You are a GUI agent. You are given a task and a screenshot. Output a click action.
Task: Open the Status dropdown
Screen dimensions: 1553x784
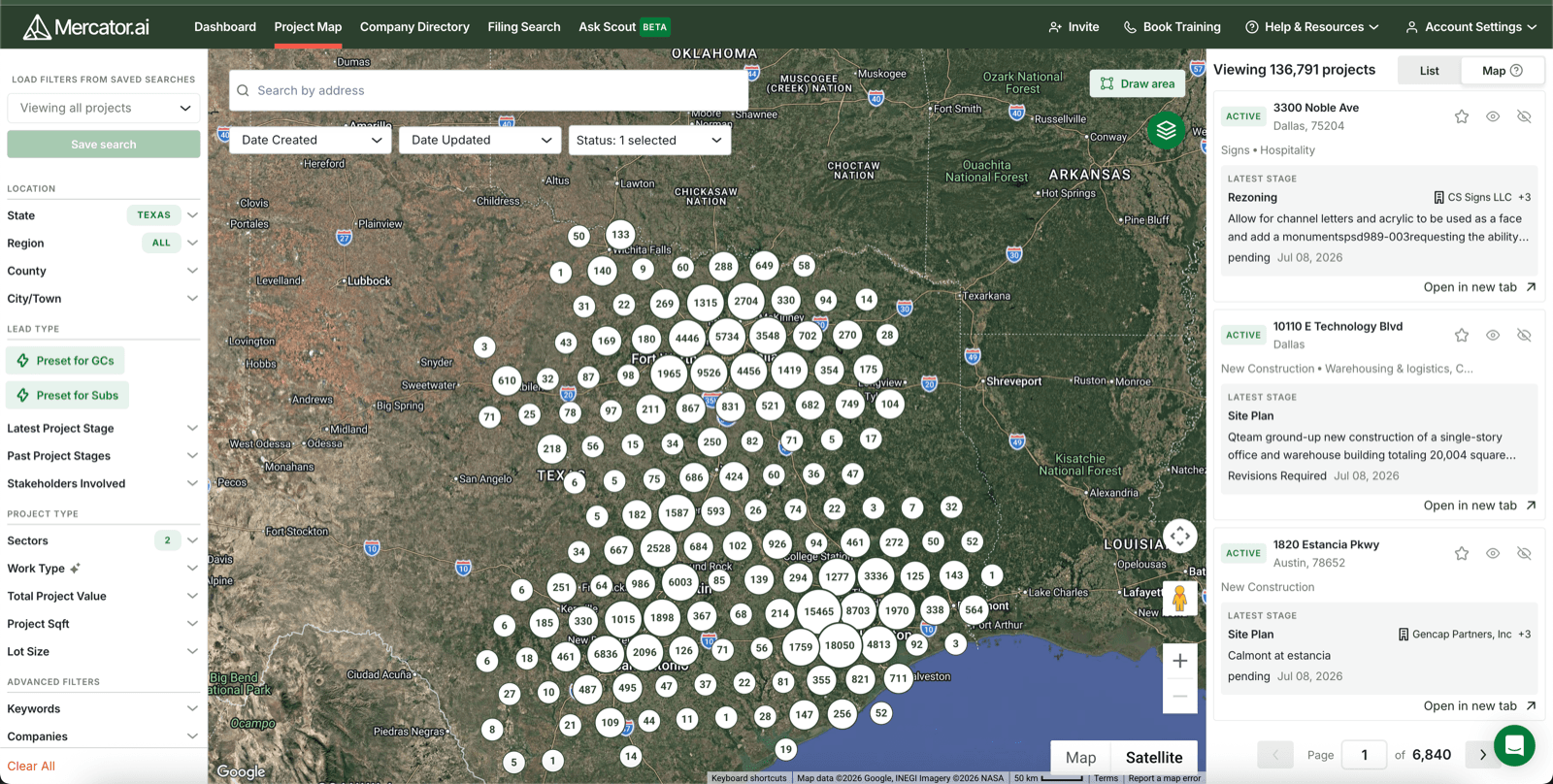(649, 140)
